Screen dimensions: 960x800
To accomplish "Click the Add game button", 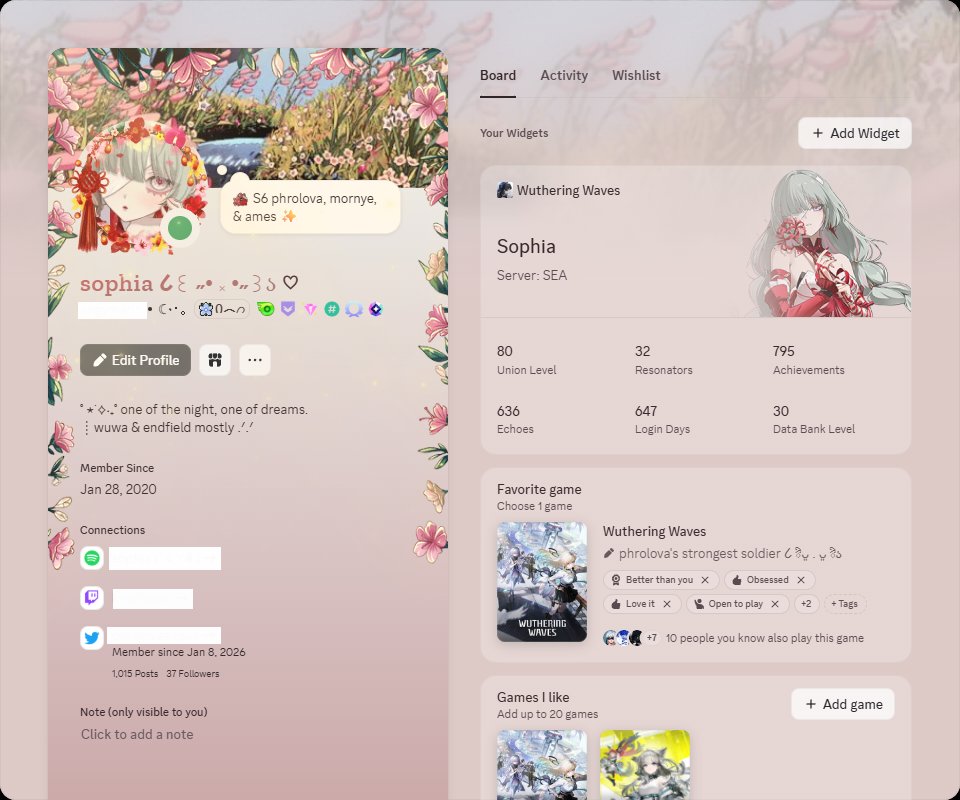I will click(x=842, y=704).
